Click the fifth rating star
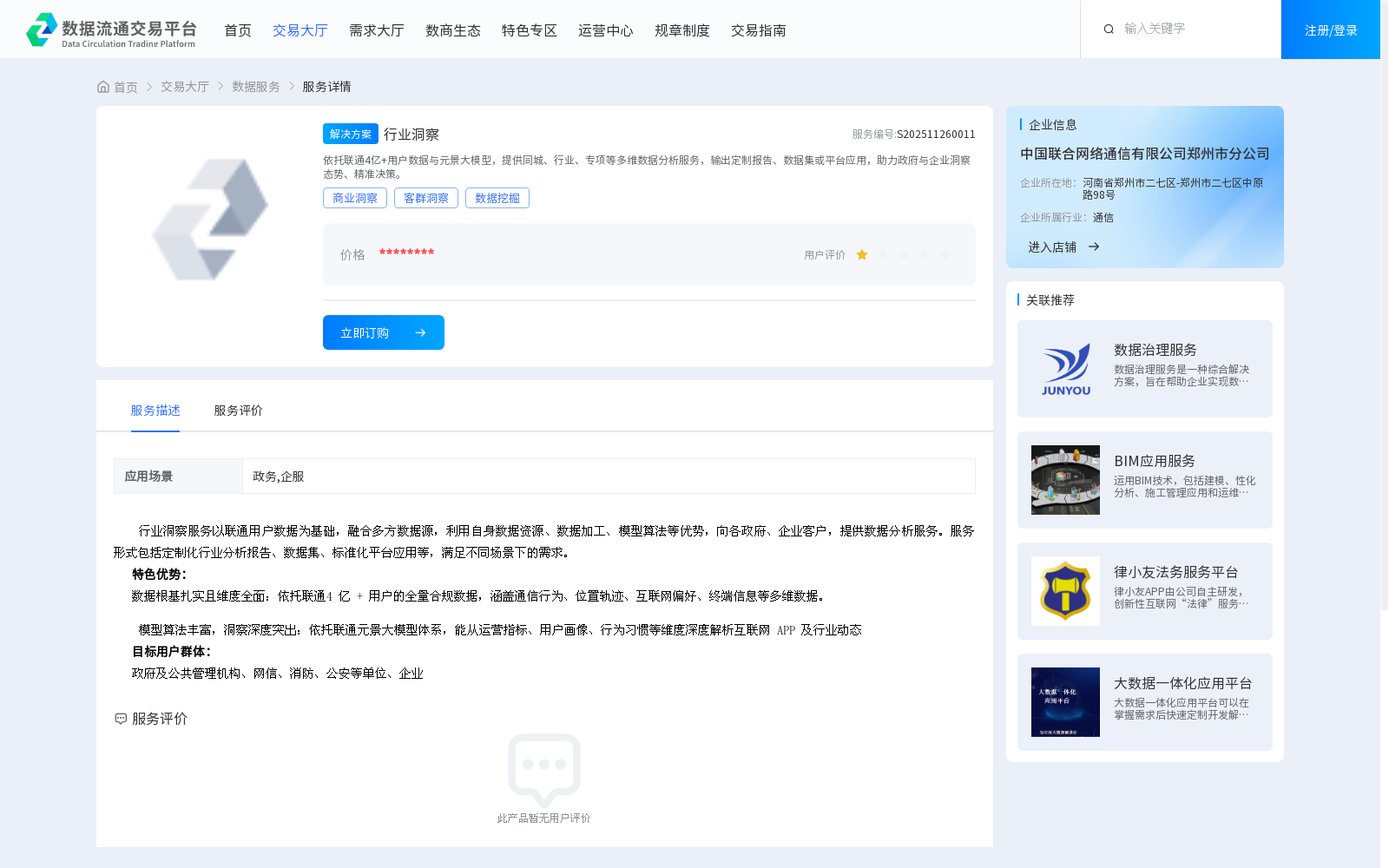 pos(945,254)
